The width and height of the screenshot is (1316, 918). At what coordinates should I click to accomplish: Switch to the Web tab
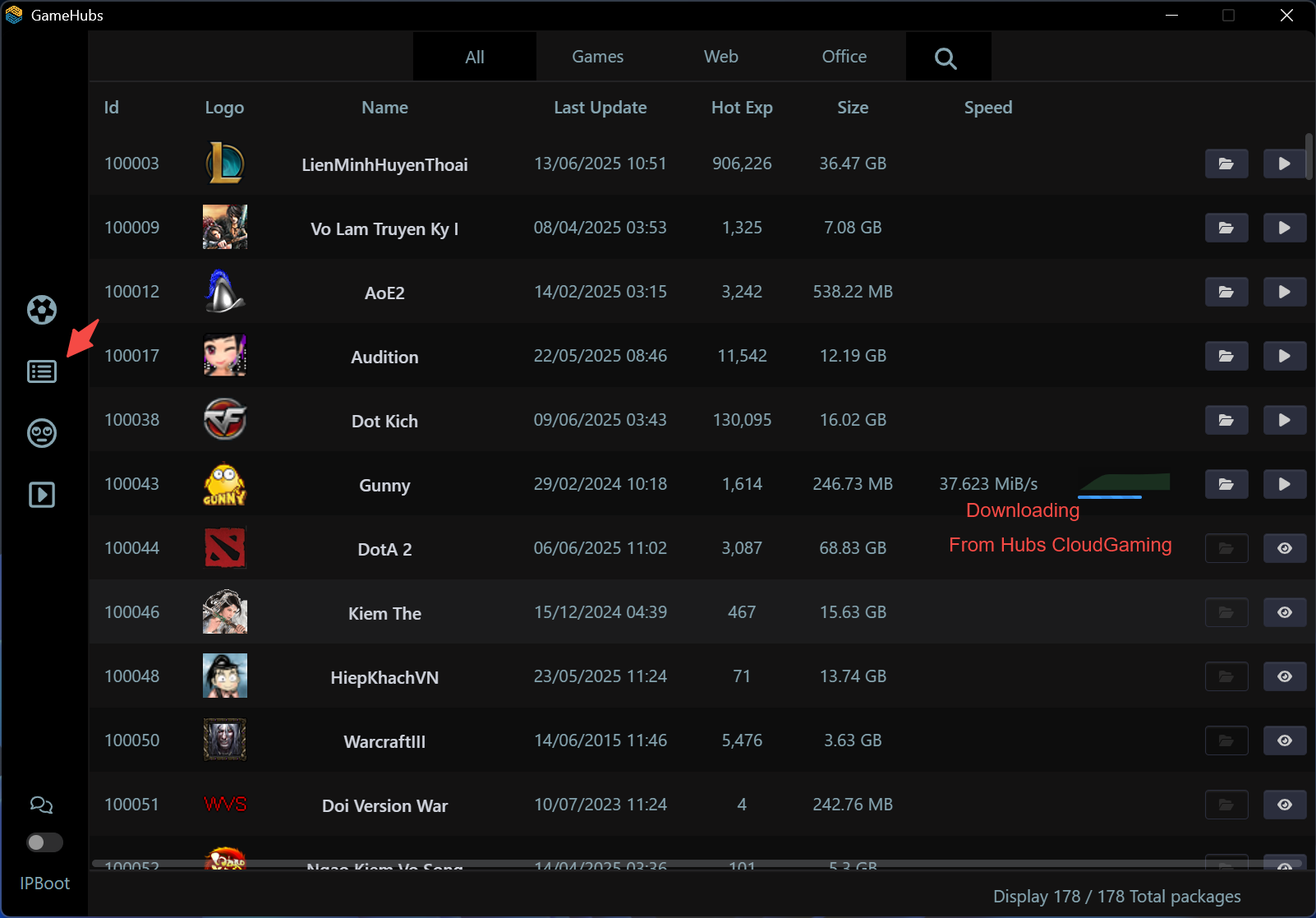pos(720,57)
